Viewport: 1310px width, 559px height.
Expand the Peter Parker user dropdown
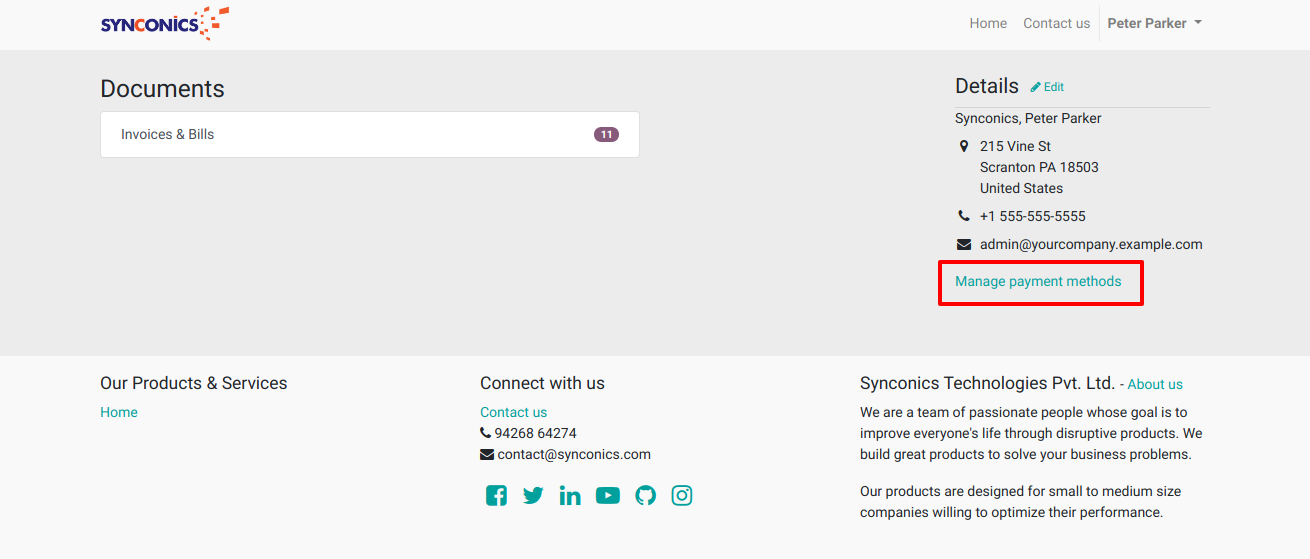pos(1154,23)
